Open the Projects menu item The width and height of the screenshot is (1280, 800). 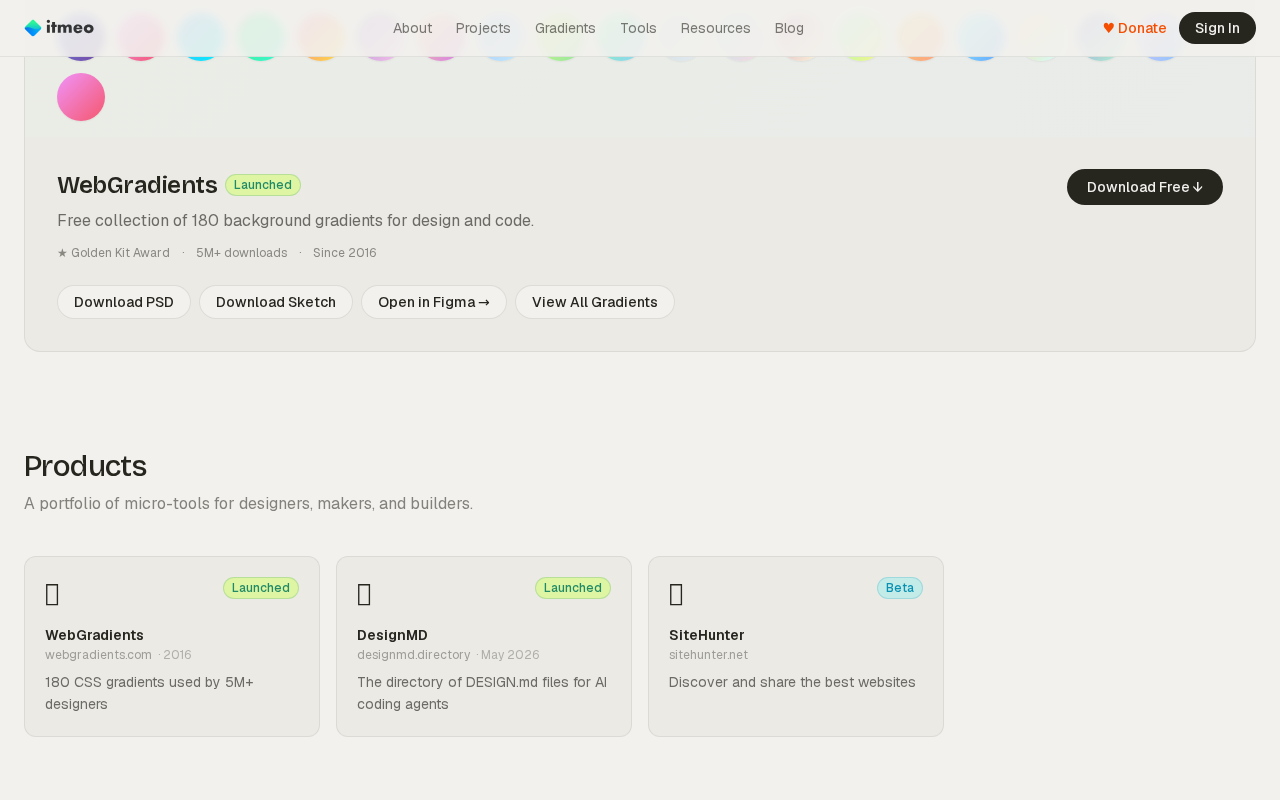click(x=483, y=28)
